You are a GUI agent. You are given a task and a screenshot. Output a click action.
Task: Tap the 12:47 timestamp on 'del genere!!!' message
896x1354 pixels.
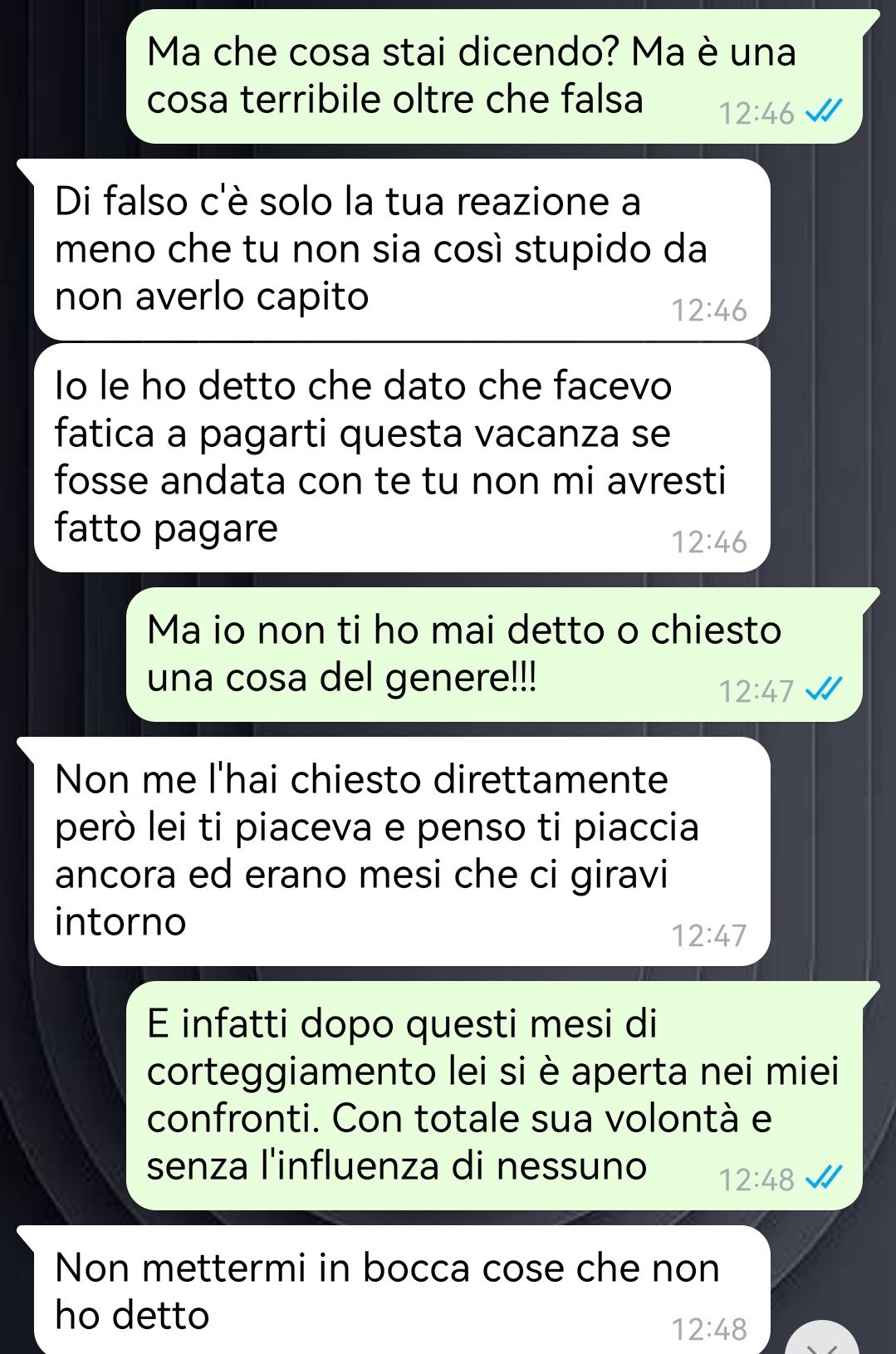pos(756,691)
